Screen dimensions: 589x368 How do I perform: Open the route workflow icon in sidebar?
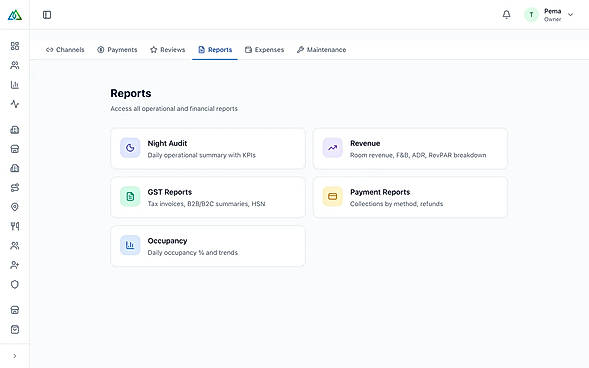(15, 187)
